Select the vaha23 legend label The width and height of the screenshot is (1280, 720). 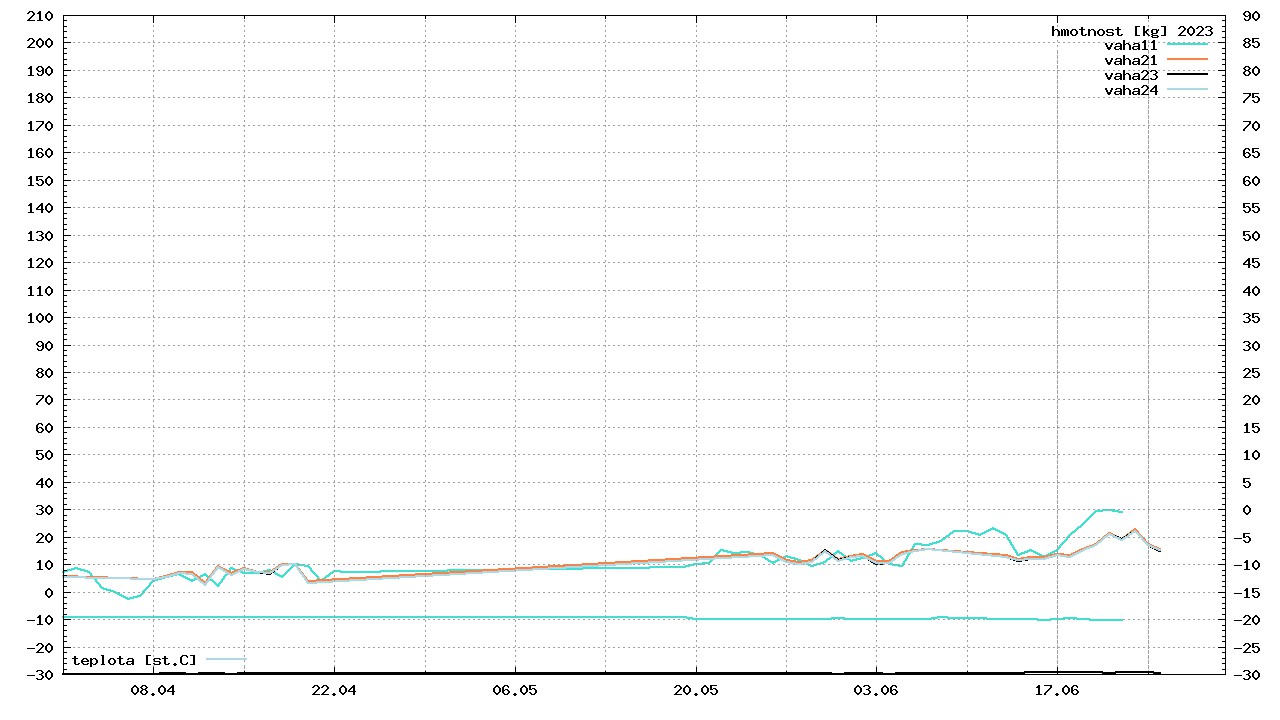pyautogui.click(x=1131, y=75)
